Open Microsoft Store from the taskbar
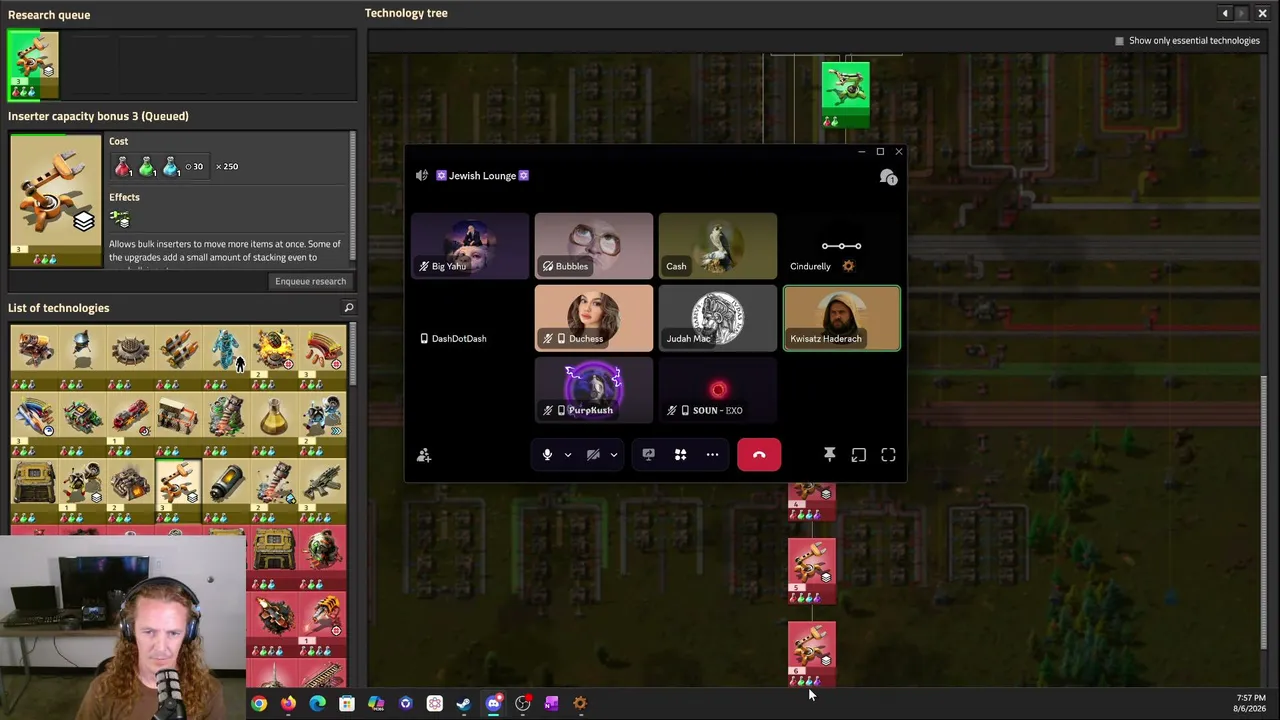 (x=347, y=704)
